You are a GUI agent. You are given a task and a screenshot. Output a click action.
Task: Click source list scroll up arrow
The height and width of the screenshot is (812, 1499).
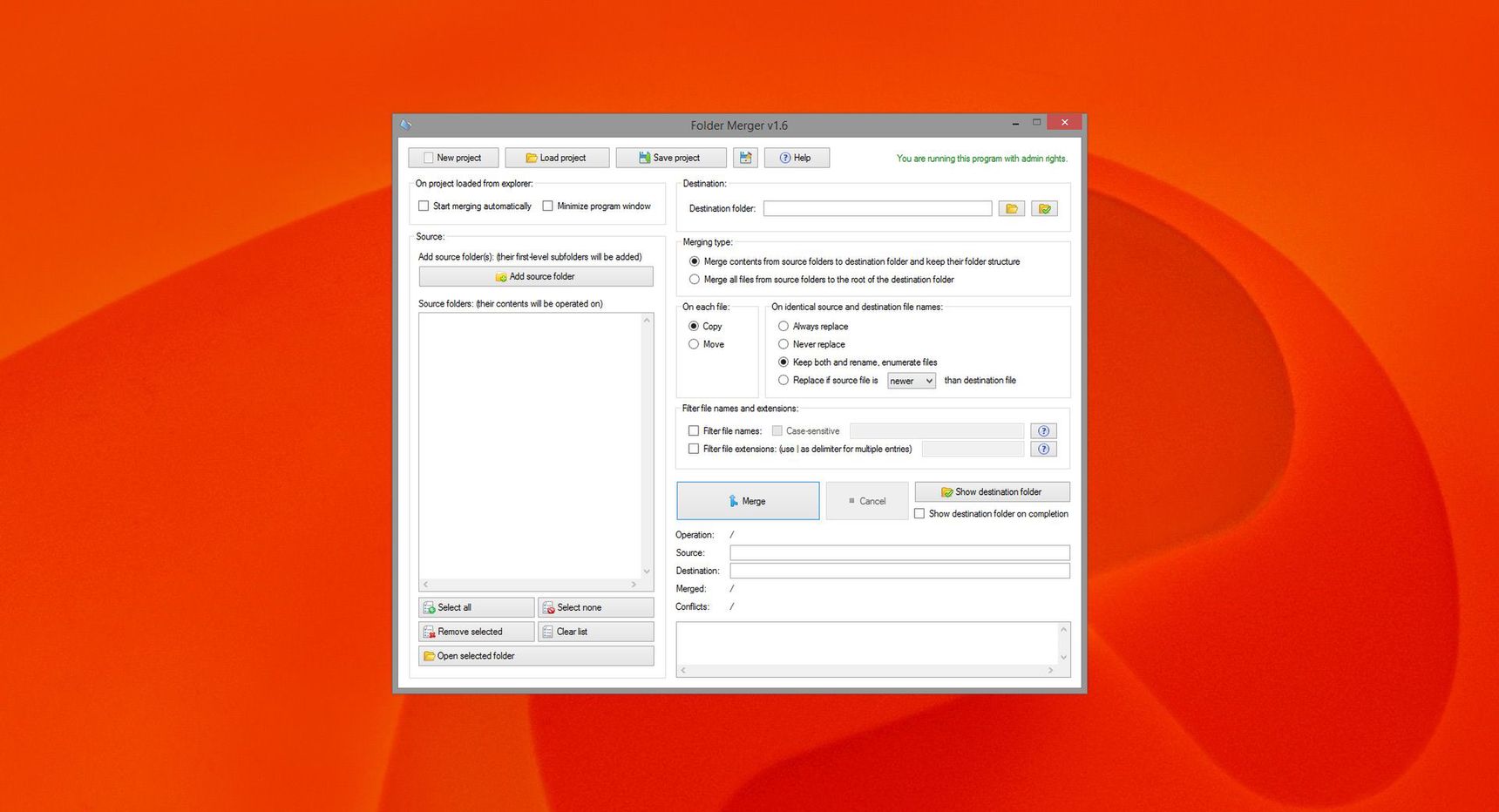[x=647, y=321]
